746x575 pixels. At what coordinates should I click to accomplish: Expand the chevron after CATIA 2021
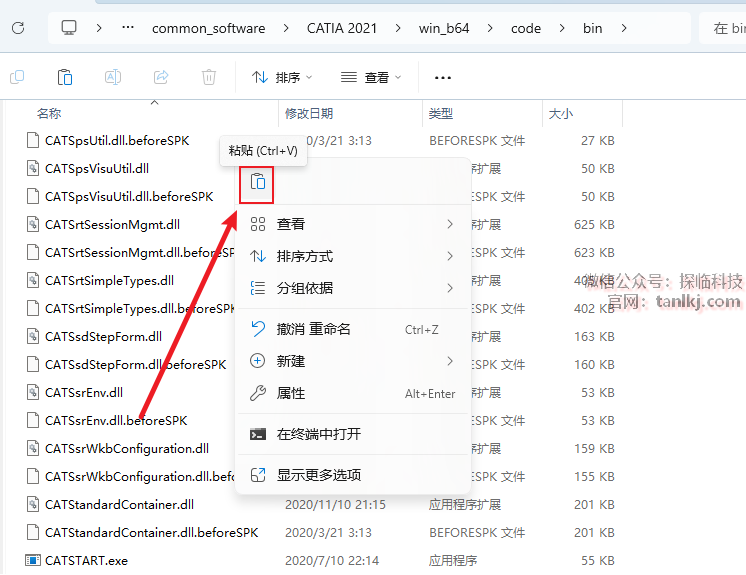[398, 28]
